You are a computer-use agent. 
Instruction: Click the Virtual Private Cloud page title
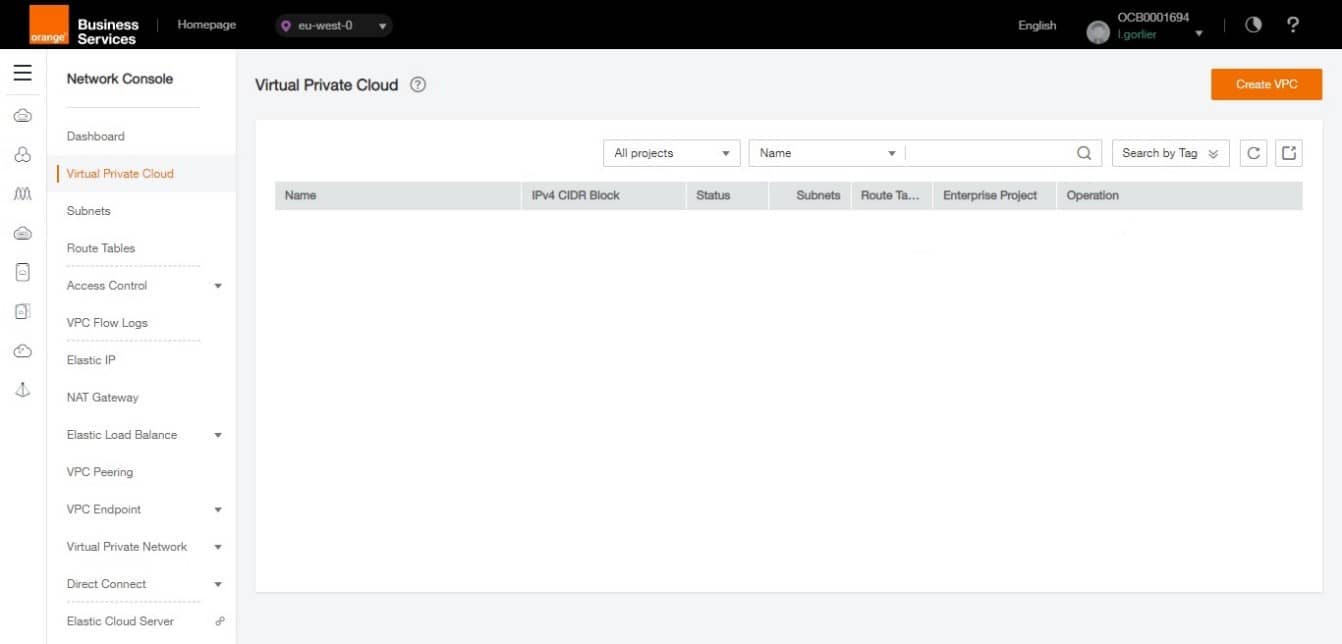click(327, 85)
